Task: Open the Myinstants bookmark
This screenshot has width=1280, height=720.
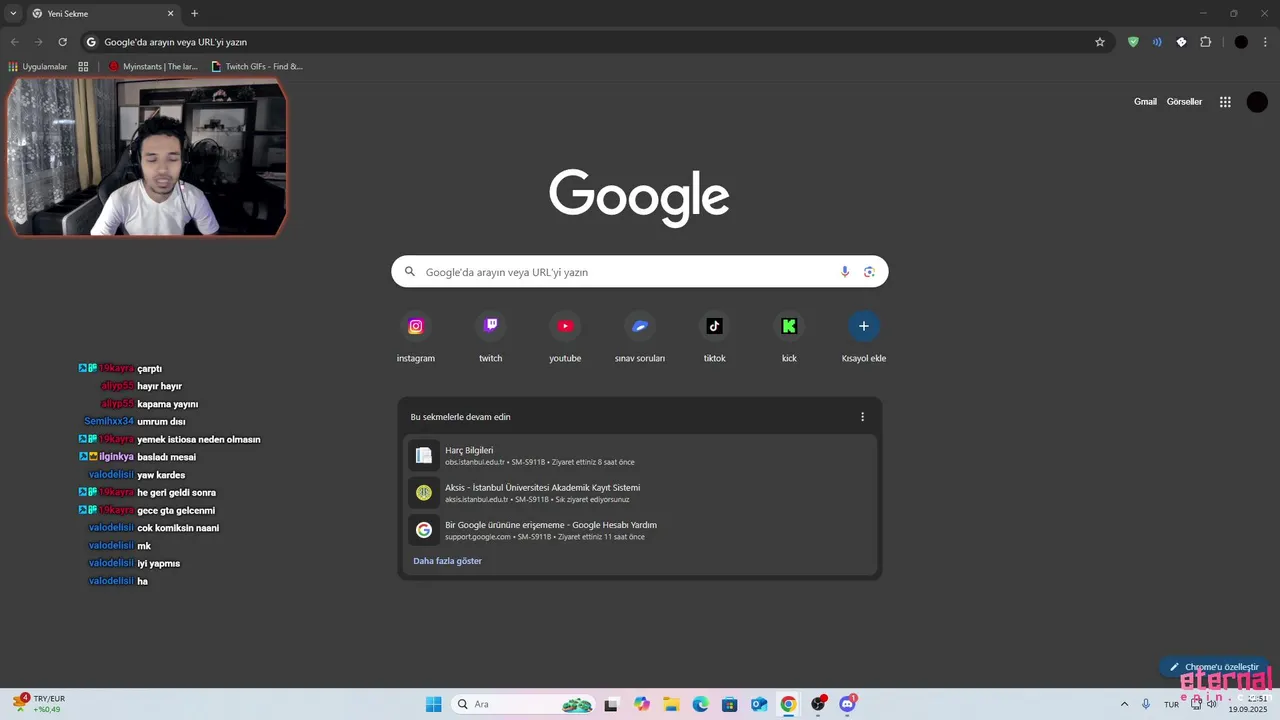Action: [x=153, y=67]
